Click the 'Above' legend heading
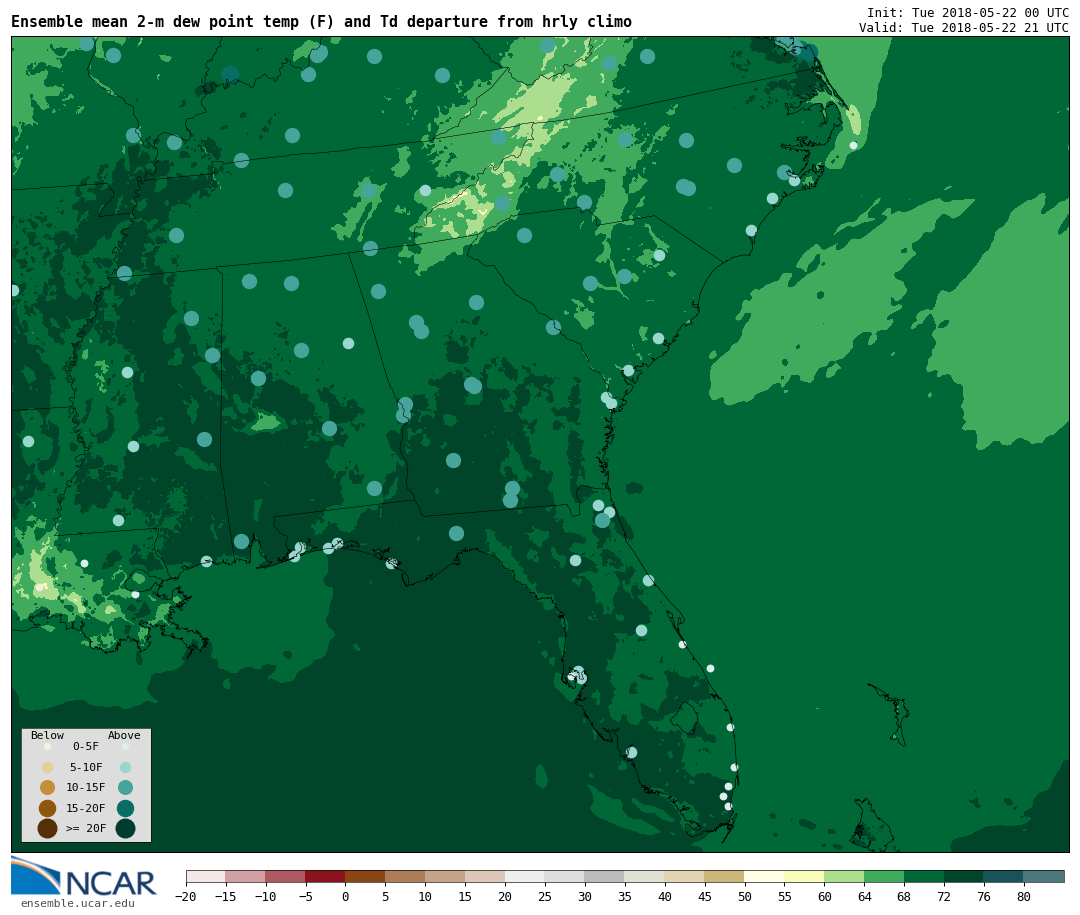 pyautogui.click(x=124, y=735)
